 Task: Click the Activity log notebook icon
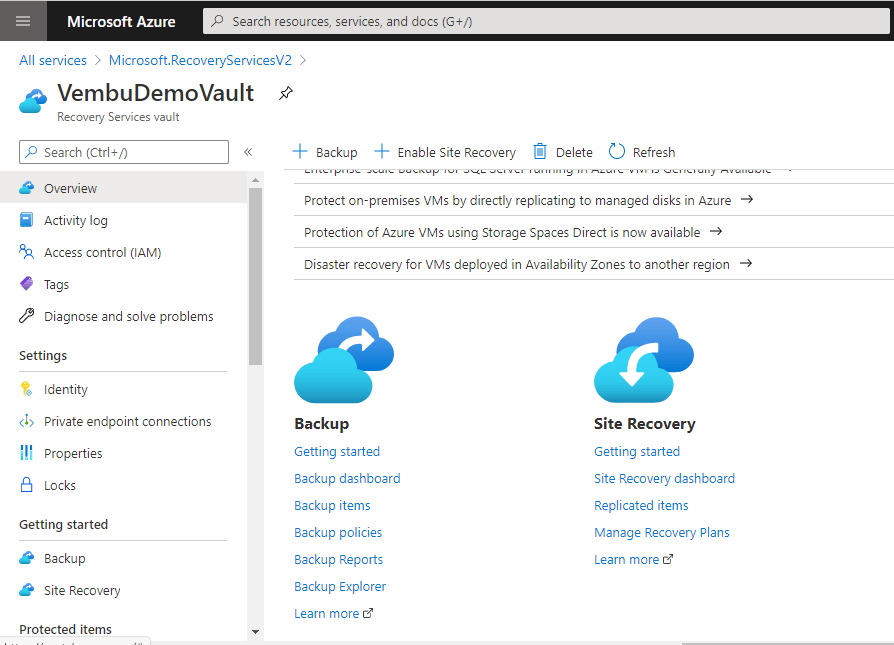(26, 220)
